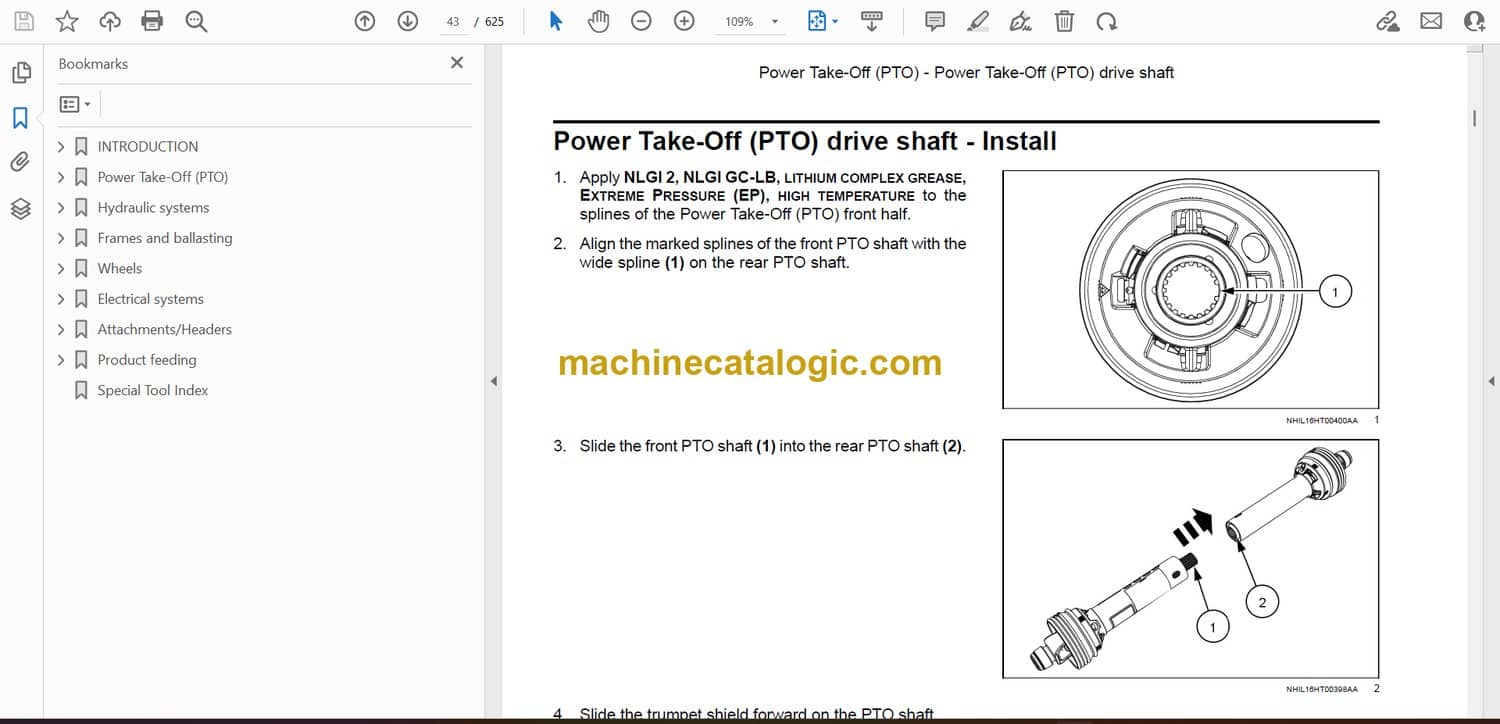Click the PTO shaft assembly illustration, figure 2

click(x=1191, y=558)
